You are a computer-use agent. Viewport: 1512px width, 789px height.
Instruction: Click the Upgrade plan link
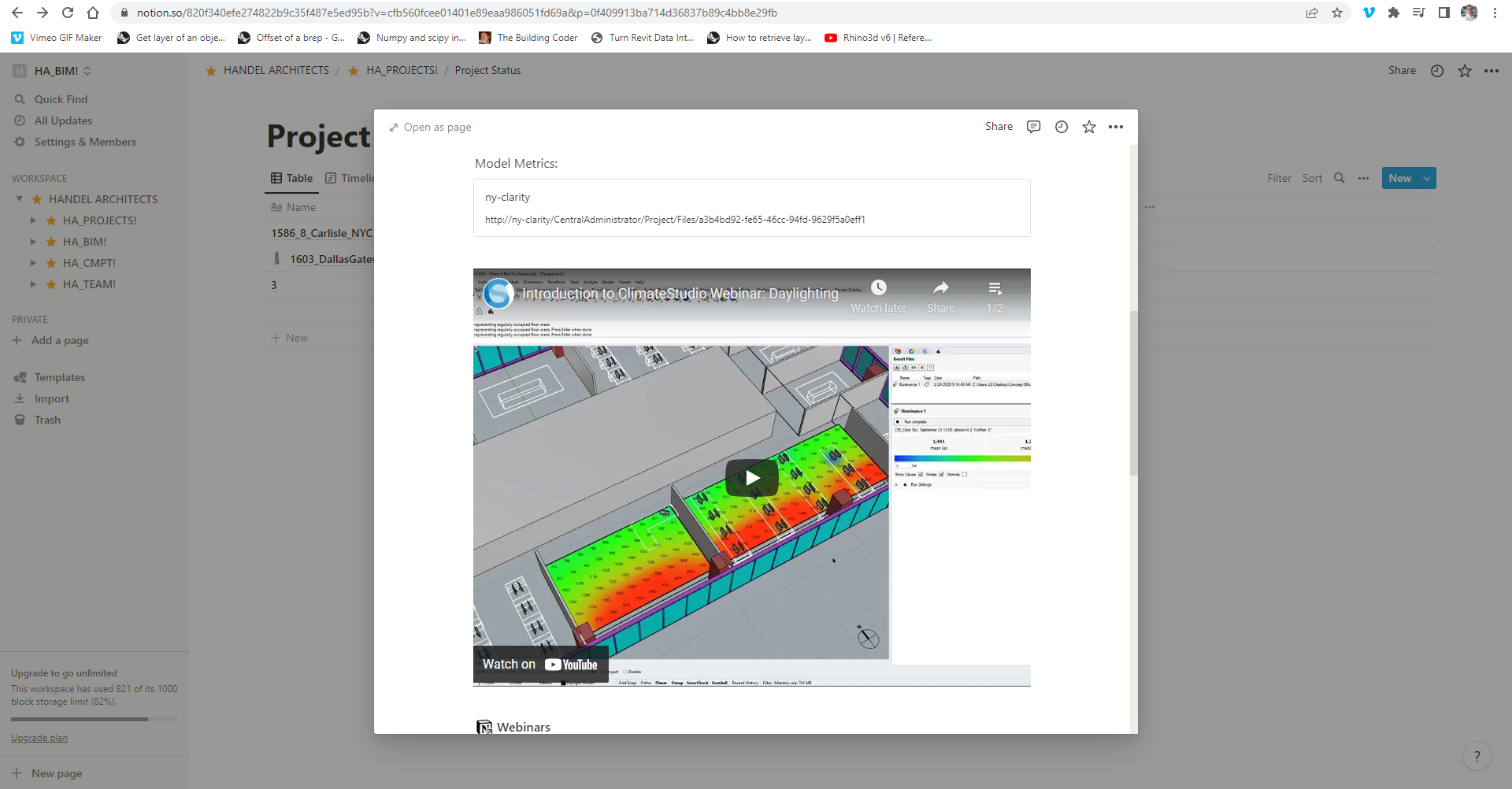pyautogui.click(x=39, y=738)
